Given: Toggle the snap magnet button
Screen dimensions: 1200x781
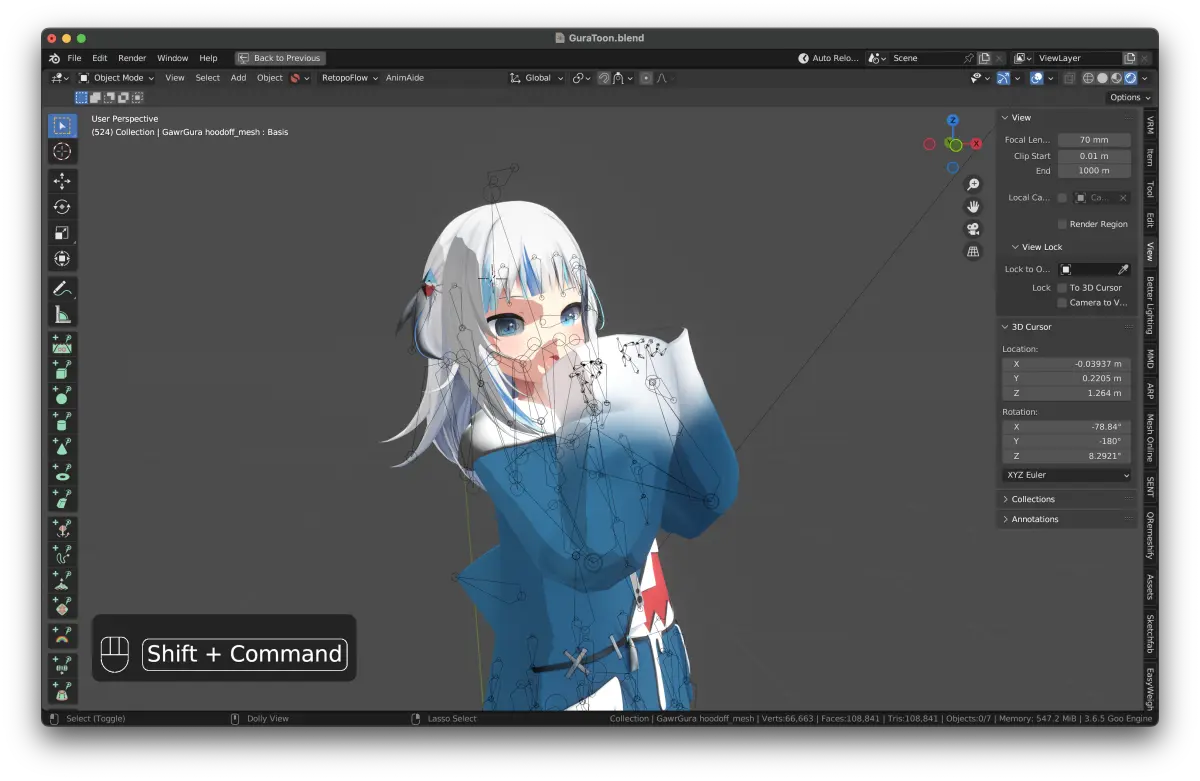Looking at the screenshot, I should 604,78.
